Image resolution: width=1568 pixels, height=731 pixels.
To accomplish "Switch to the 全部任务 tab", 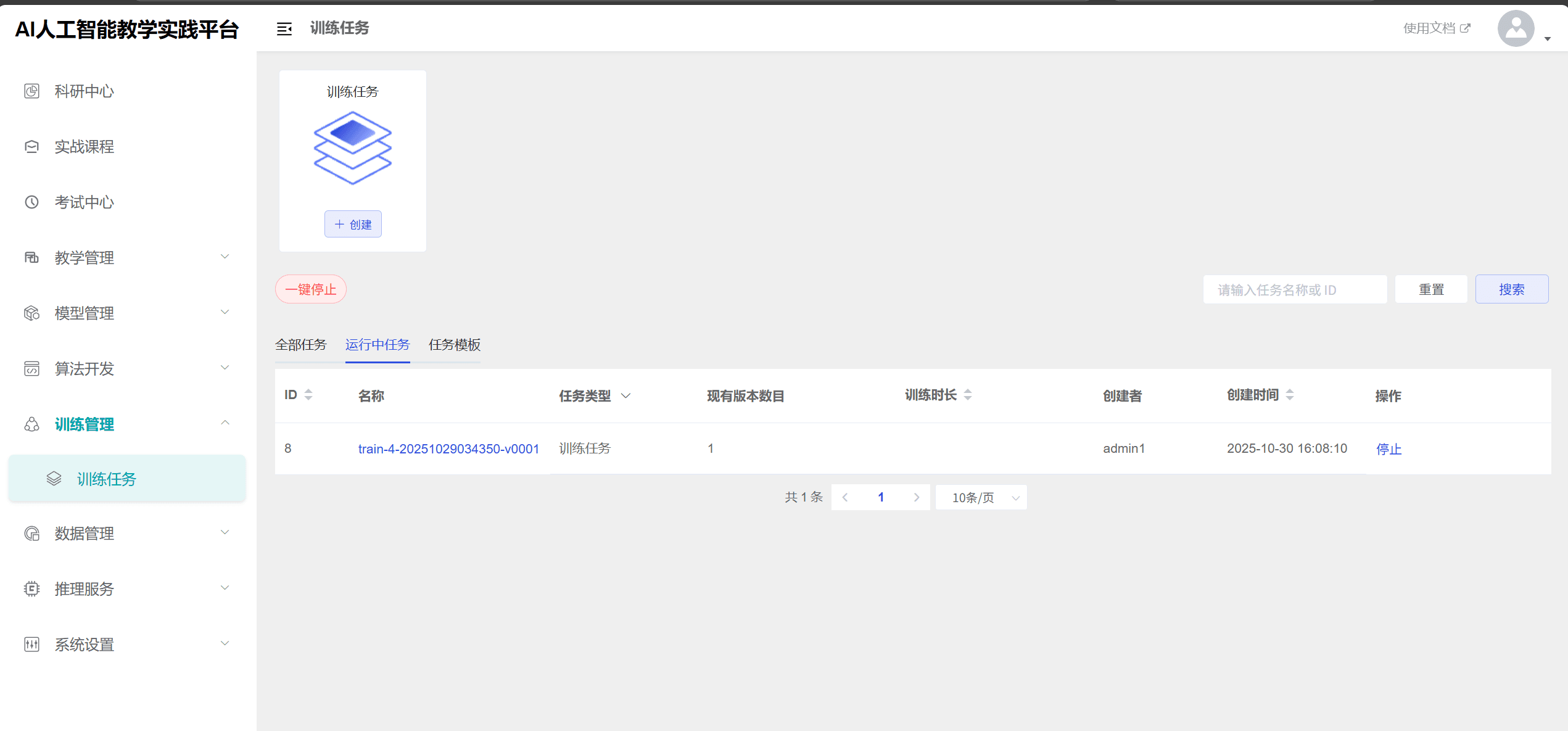I will (x=300, y=345).
